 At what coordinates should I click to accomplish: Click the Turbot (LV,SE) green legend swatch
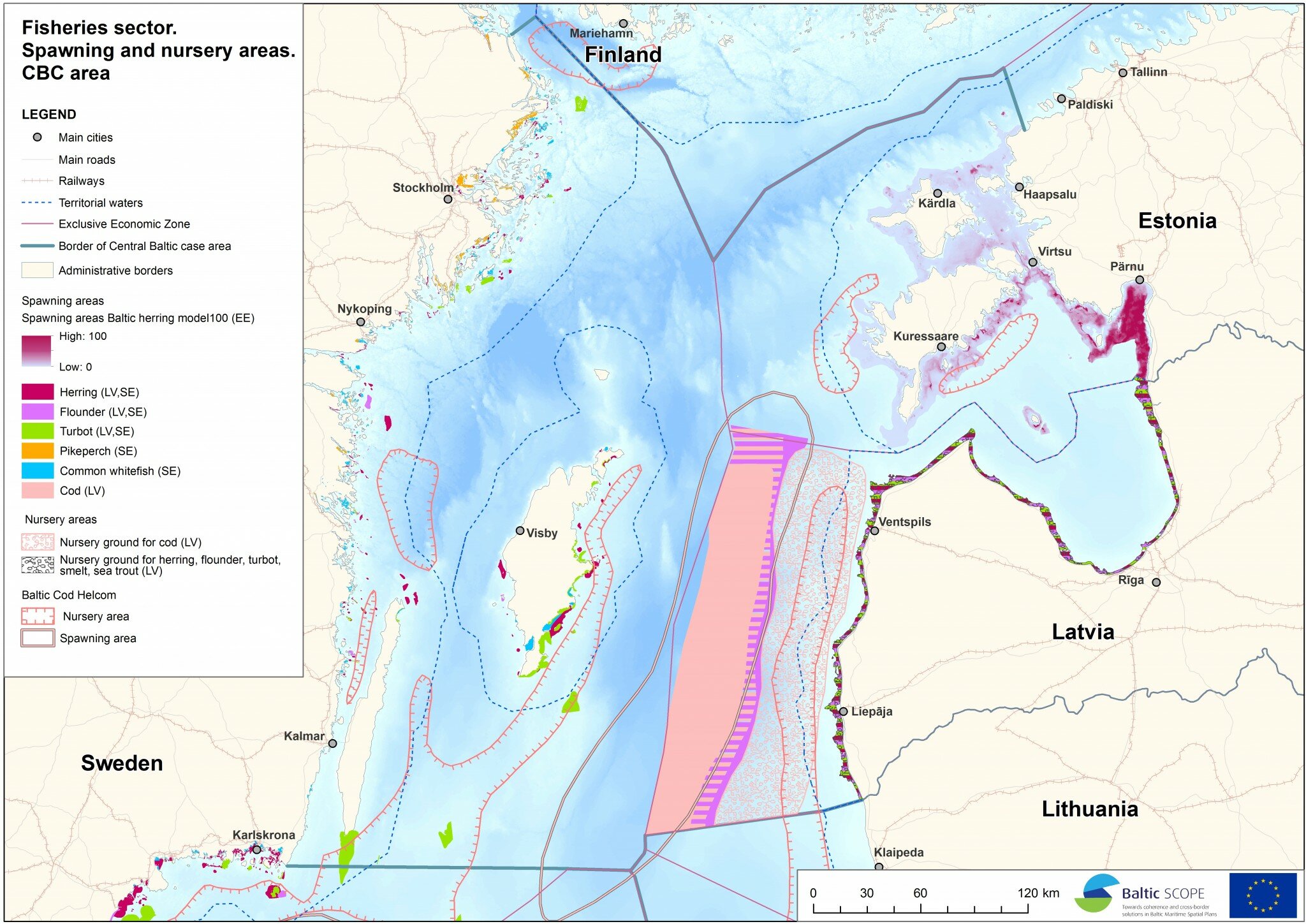pyautogui.click(x=38, y=431)
